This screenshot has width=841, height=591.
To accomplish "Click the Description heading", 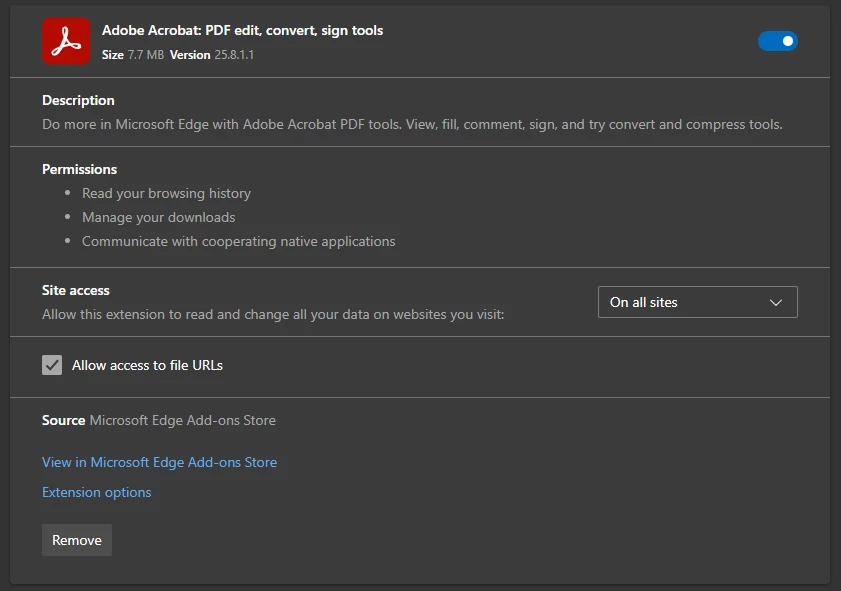I will pos(78,100).
